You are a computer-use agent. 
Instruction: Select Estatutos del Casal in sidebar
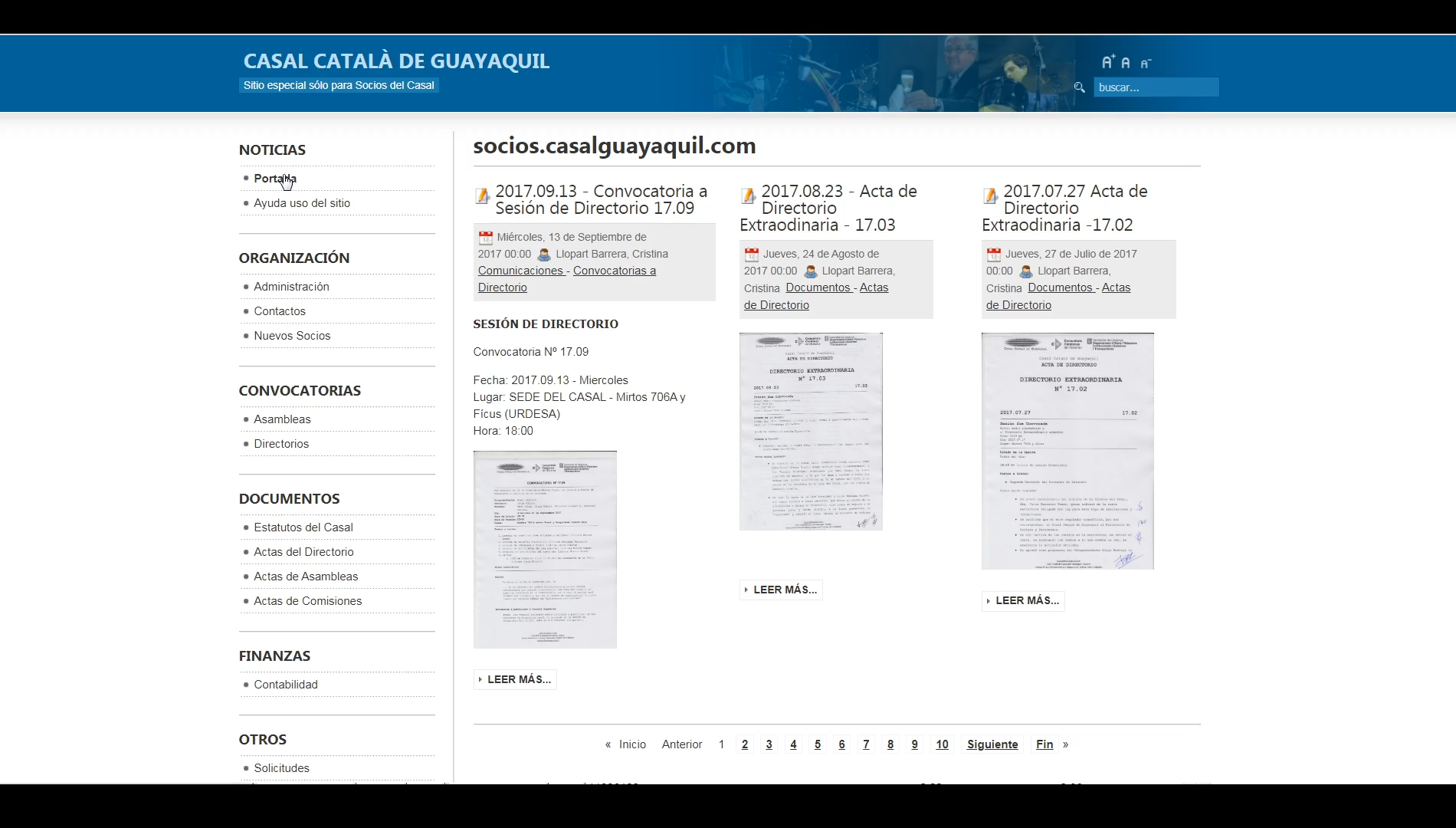click(303, 527)
